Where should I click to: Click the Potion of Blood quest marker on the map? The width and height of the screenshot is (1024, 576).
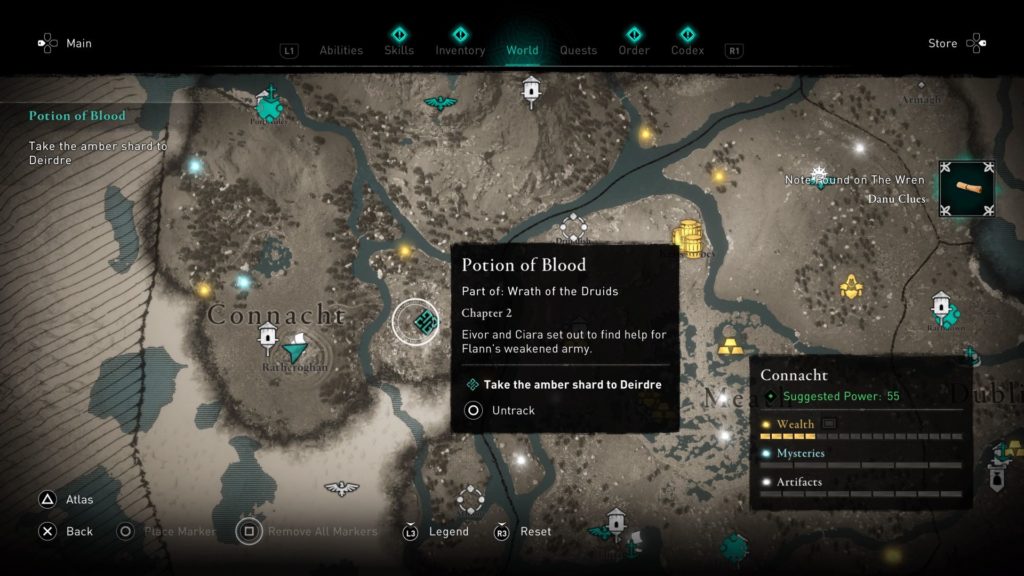(x=426, y=321)
